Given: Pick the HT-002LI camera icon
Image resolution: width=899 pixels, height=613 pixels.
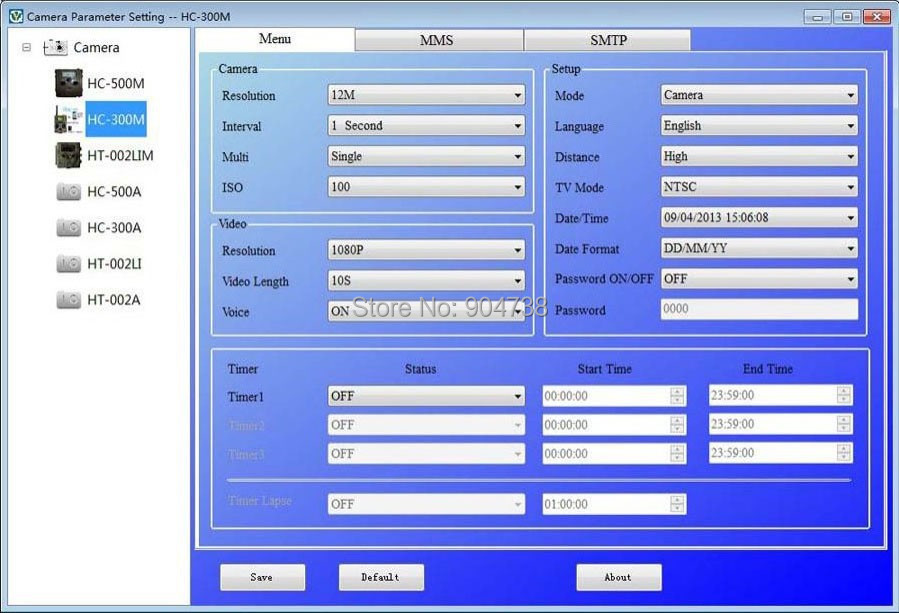Looking at the screenshot, I should (x=69, y=264).
